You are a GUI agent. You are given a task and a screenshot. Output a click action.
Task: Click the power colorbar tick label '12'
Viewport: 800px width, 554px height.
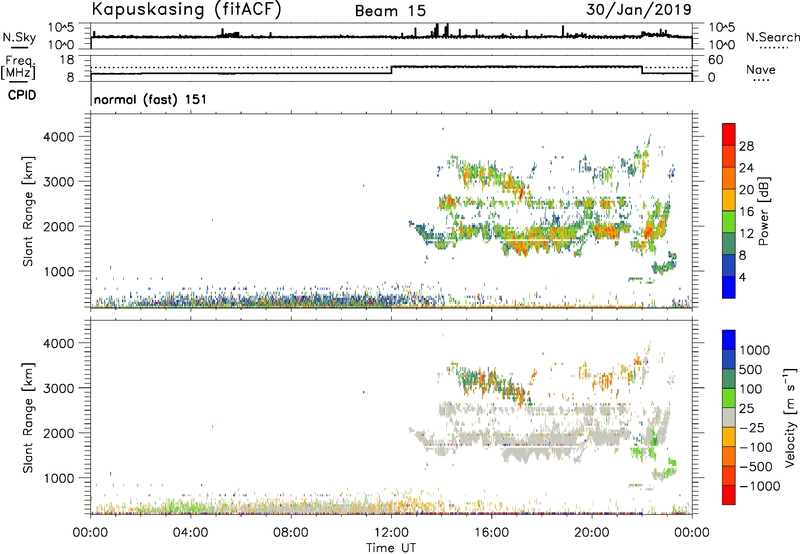click(x=746, y=234)
